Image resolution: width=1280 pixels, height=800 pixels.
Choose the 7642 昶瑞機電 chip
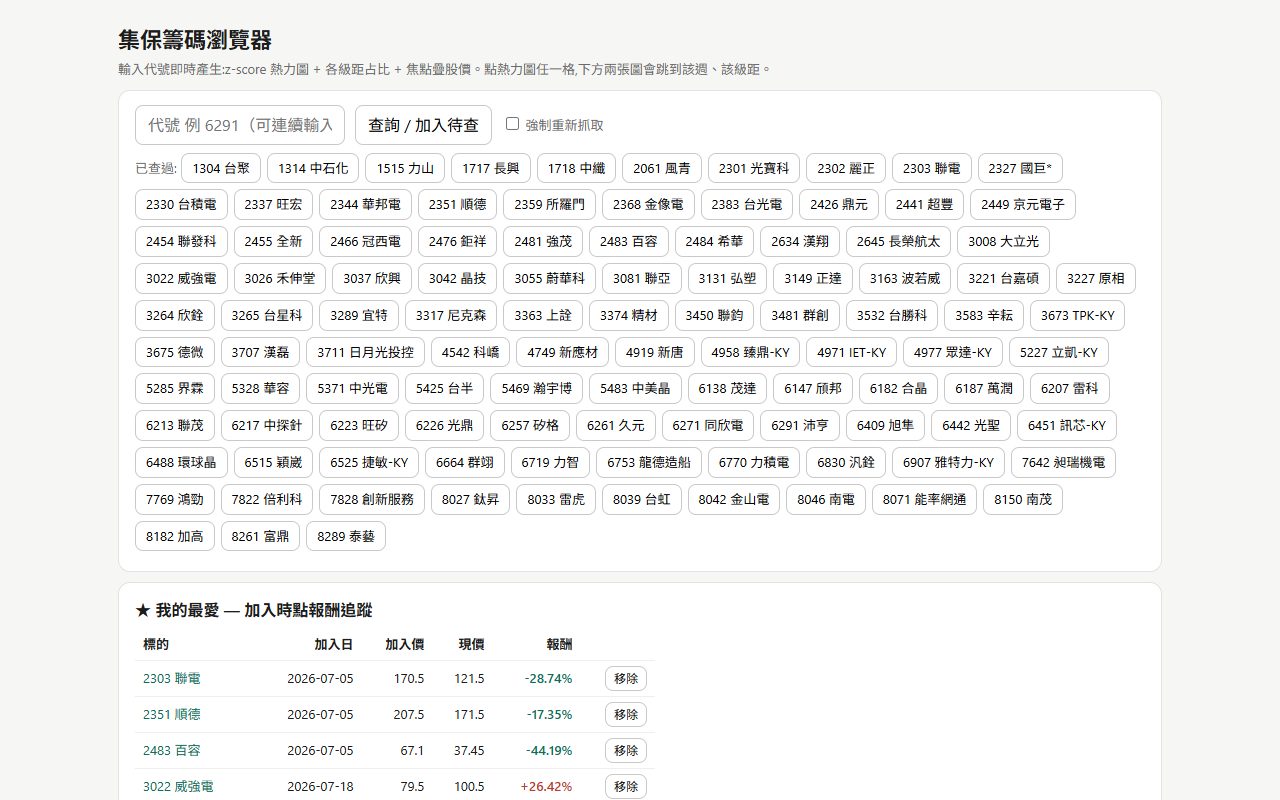click(1063, 463)
